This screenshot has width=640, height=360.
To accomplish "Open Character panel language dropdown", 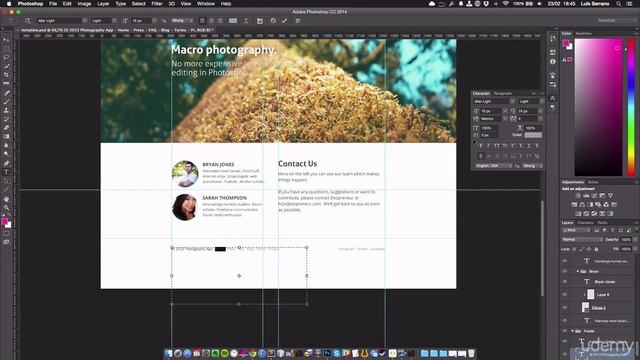I will pos(493,166).
